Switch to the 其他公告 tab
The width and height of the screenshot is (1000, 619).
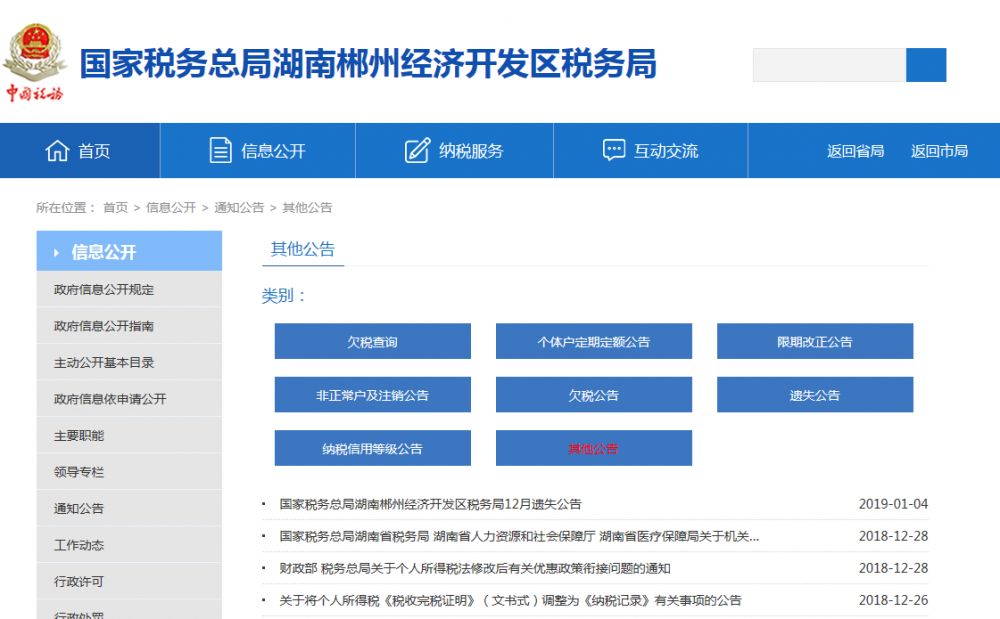pos(303,249)
